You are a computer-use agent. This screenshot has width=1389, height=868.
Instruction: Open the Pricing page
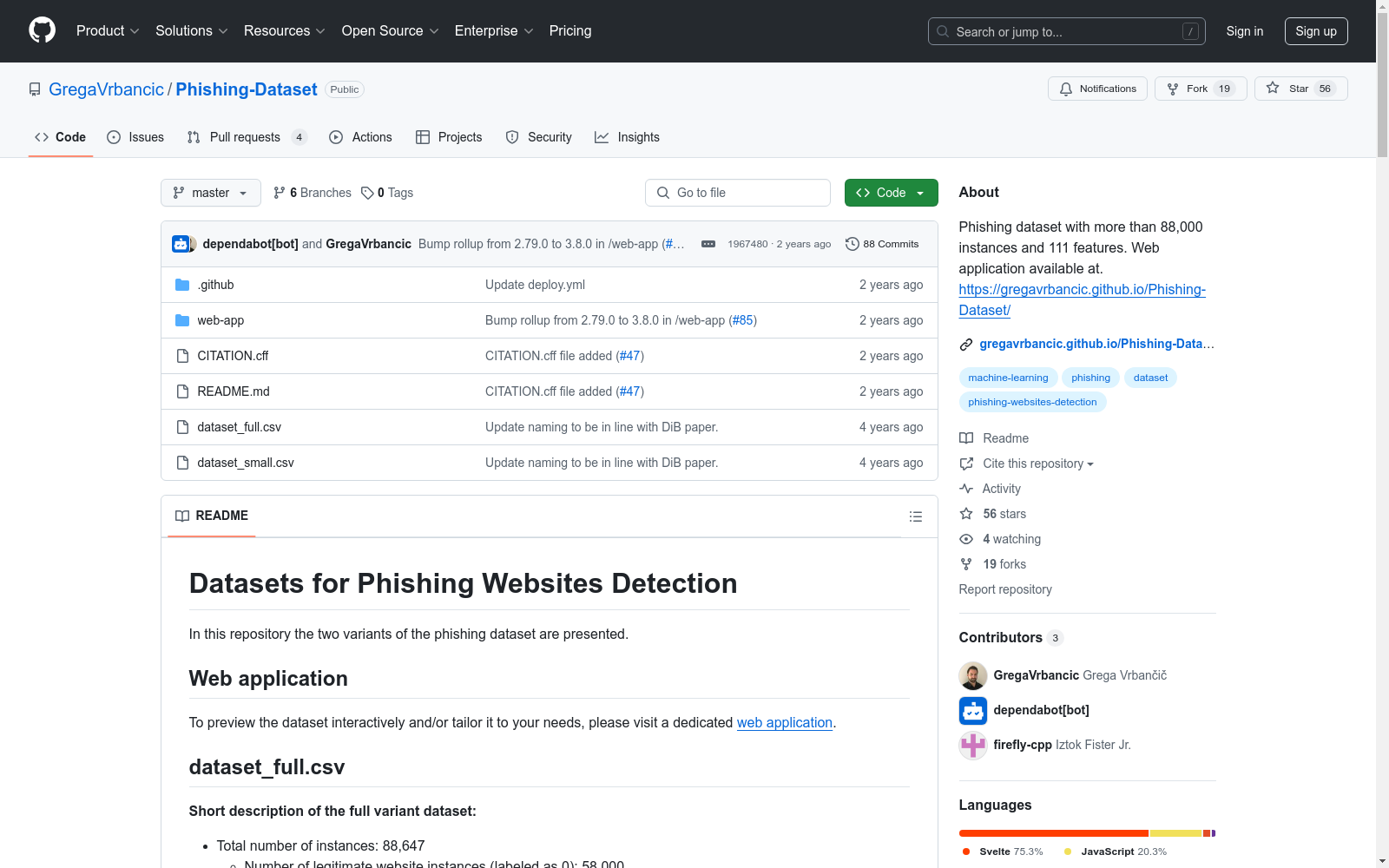pos(570,30)
